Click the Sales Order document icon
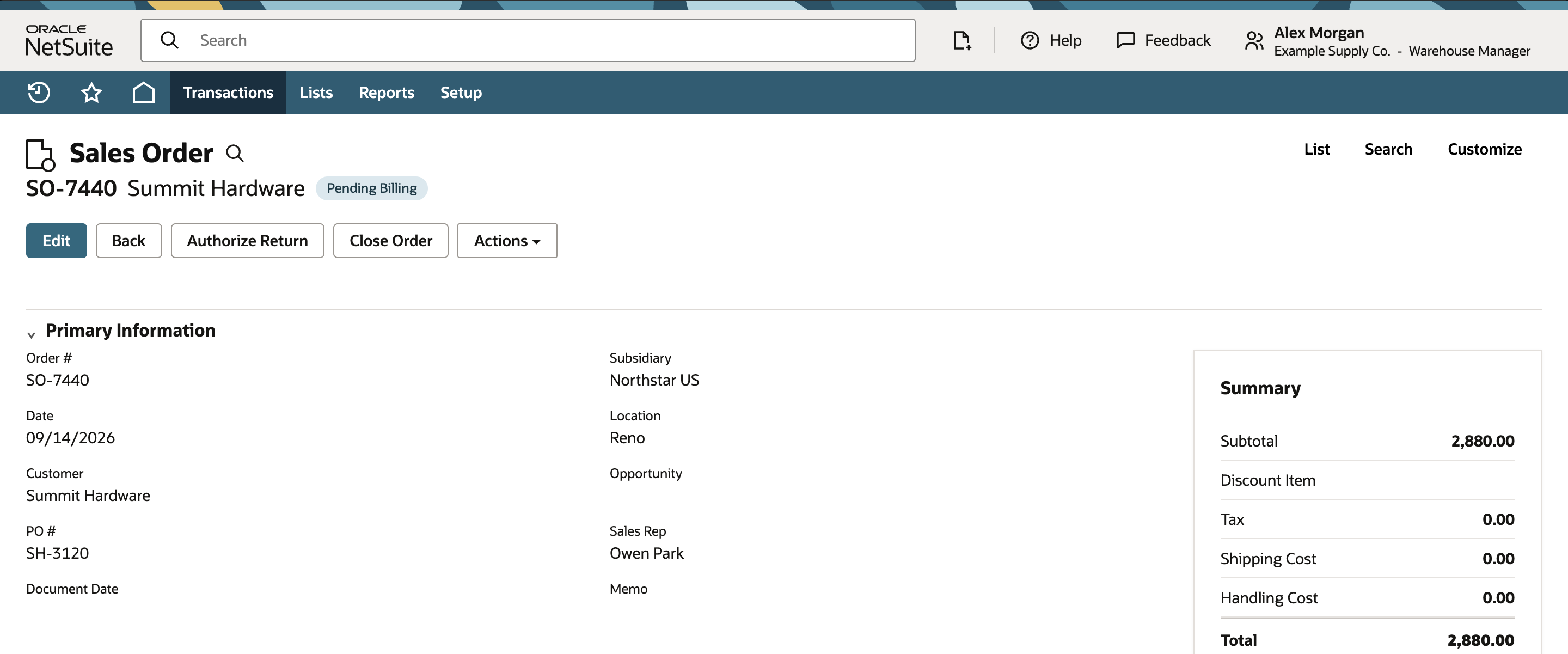This screenshot has width=1568, height=654. (x=40, y=155)
